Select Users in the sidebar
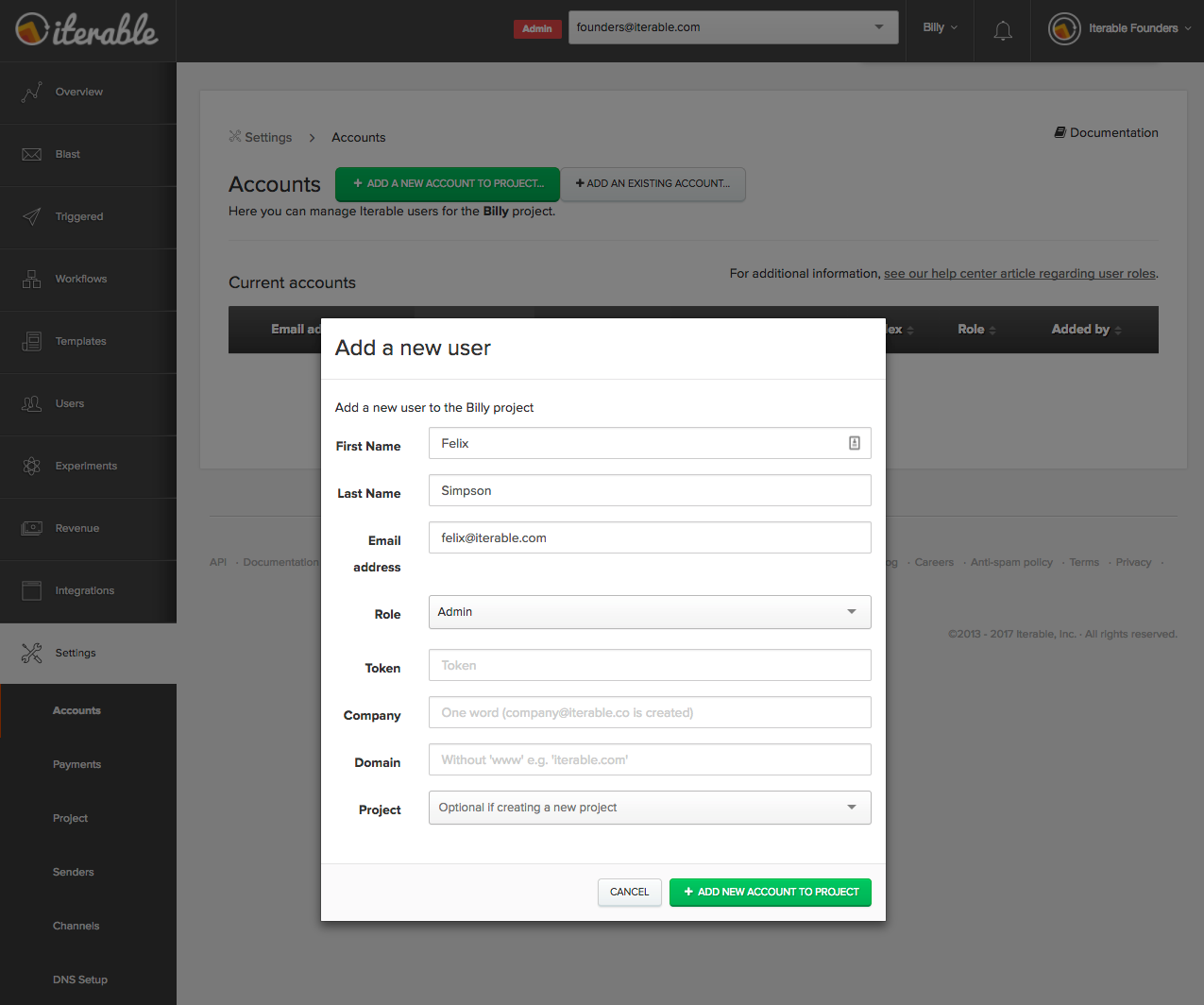1204x1005 pixels. (x=88, y=404)
